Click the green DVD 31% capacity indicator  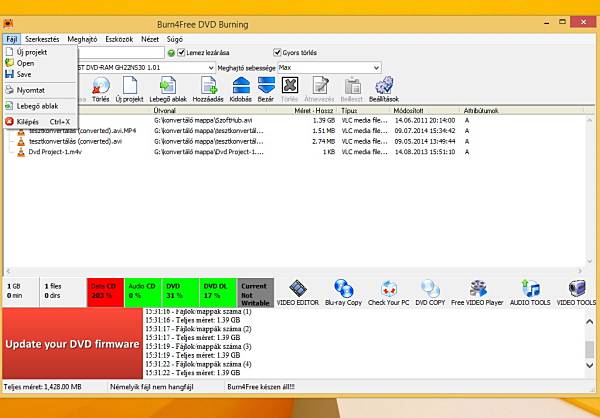[180, 292]
